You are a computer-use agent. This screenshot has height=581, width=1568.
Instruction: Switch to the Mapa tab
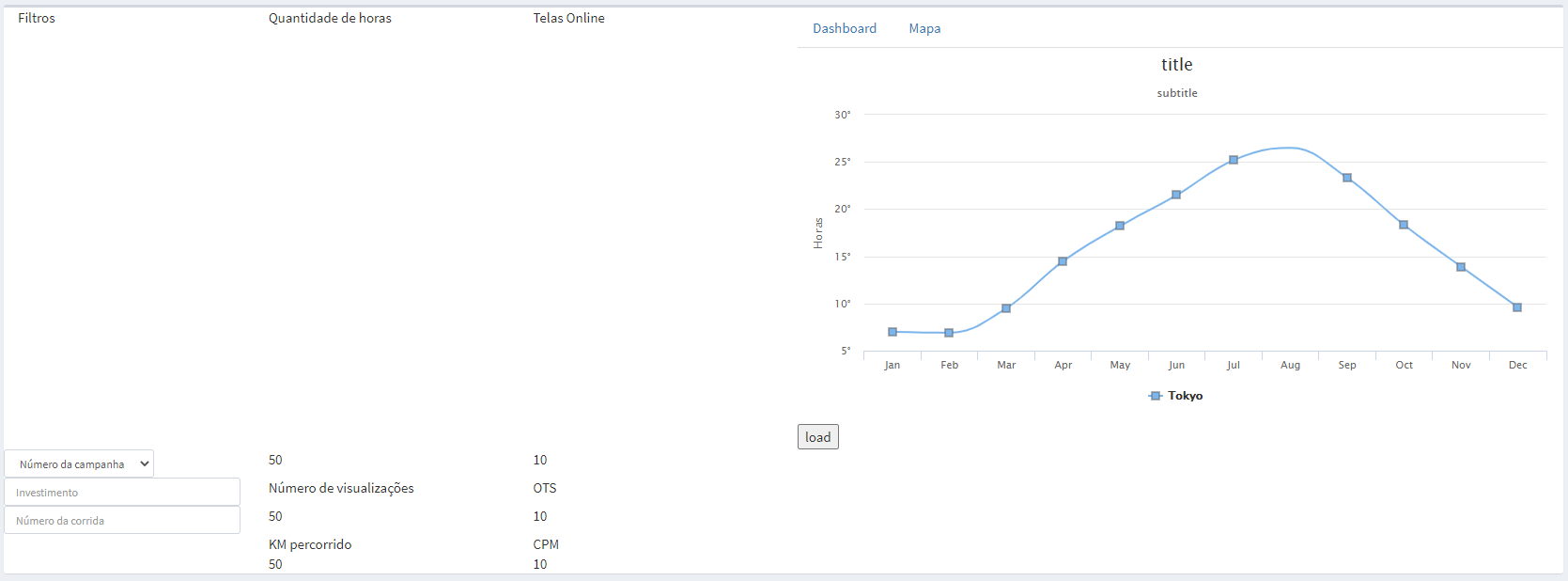click(x=924, y=28)
